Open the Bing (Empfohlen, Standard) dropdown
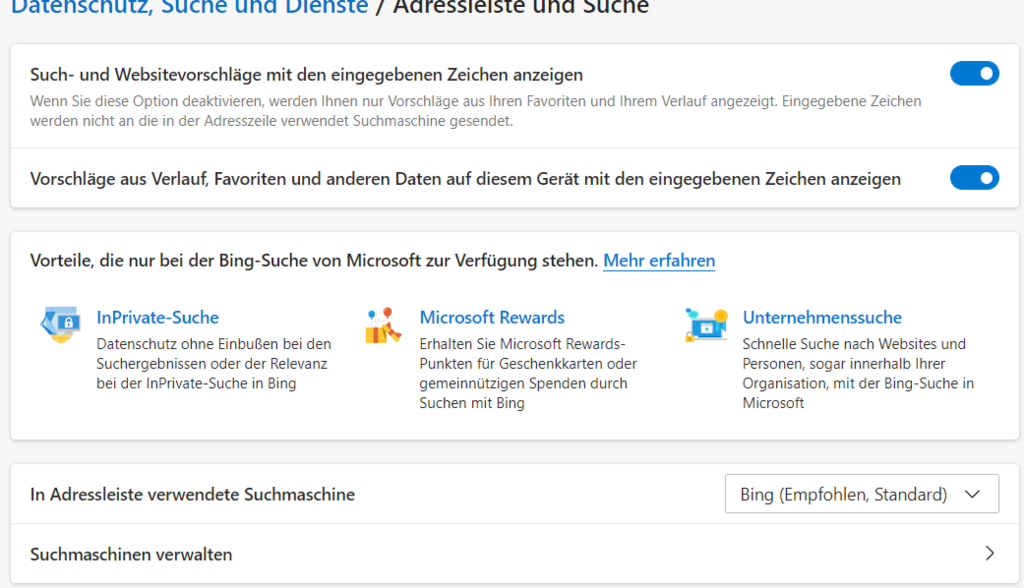Viewport: 1024px width, 588px height. click(x=860, y=494)
